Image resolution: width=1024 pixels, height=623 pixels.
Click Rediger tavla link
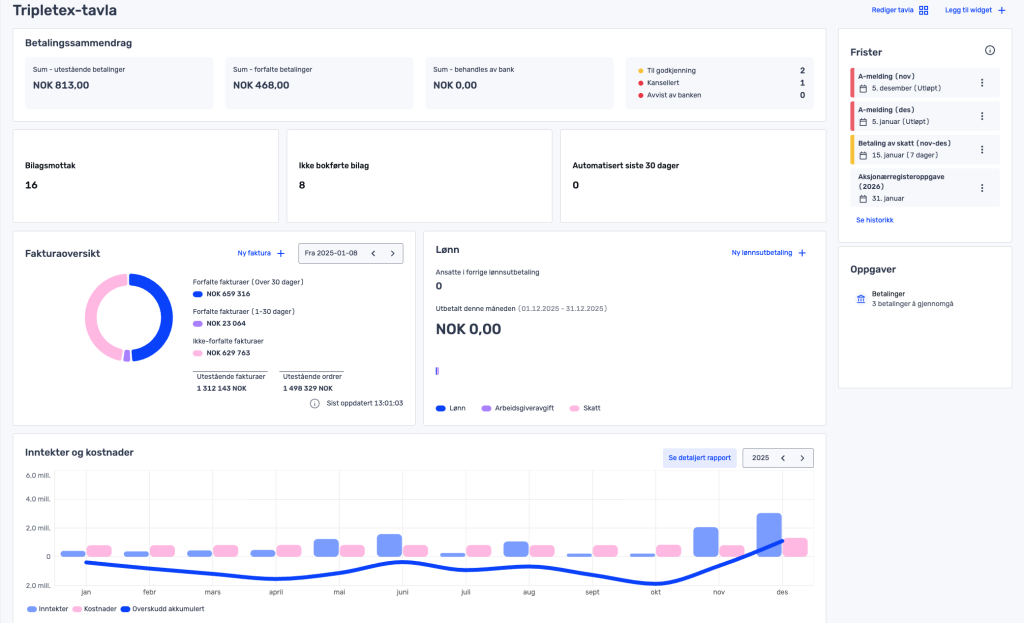[x=892, y=10]
